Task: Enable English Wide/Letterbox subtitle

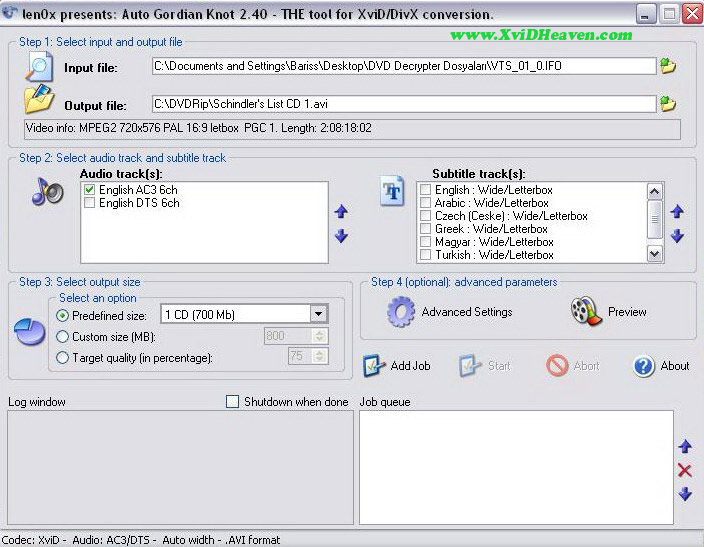Action: pyautogui.click(x=425, y=190)
